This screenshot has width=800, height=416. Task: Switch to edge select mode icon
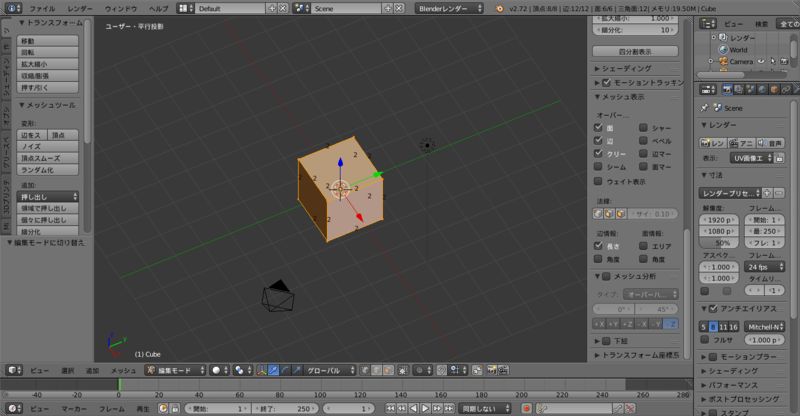(x=377, y=370)
